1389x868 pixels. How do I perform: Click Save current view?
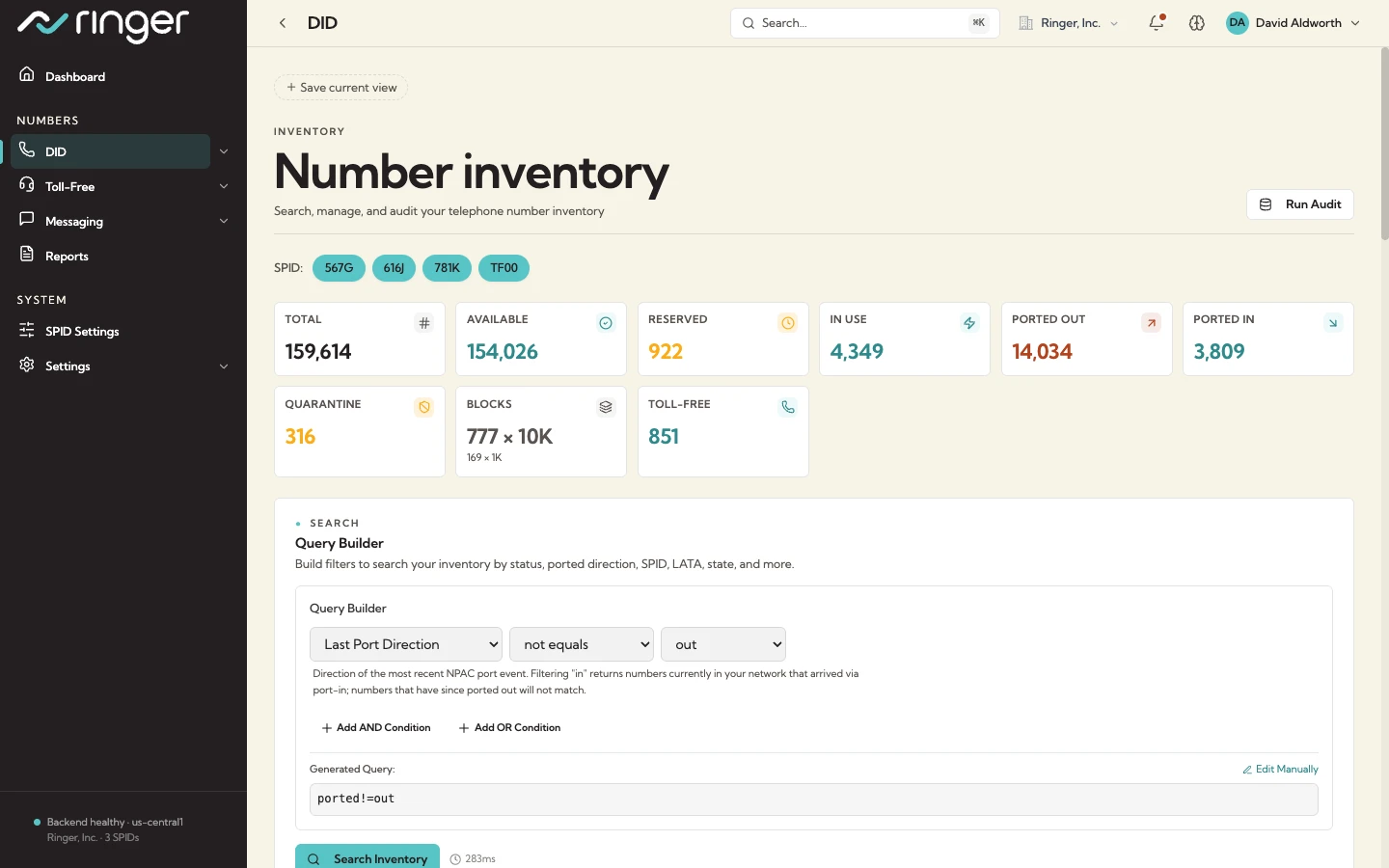pyautogui.click(x=341, y=88)
